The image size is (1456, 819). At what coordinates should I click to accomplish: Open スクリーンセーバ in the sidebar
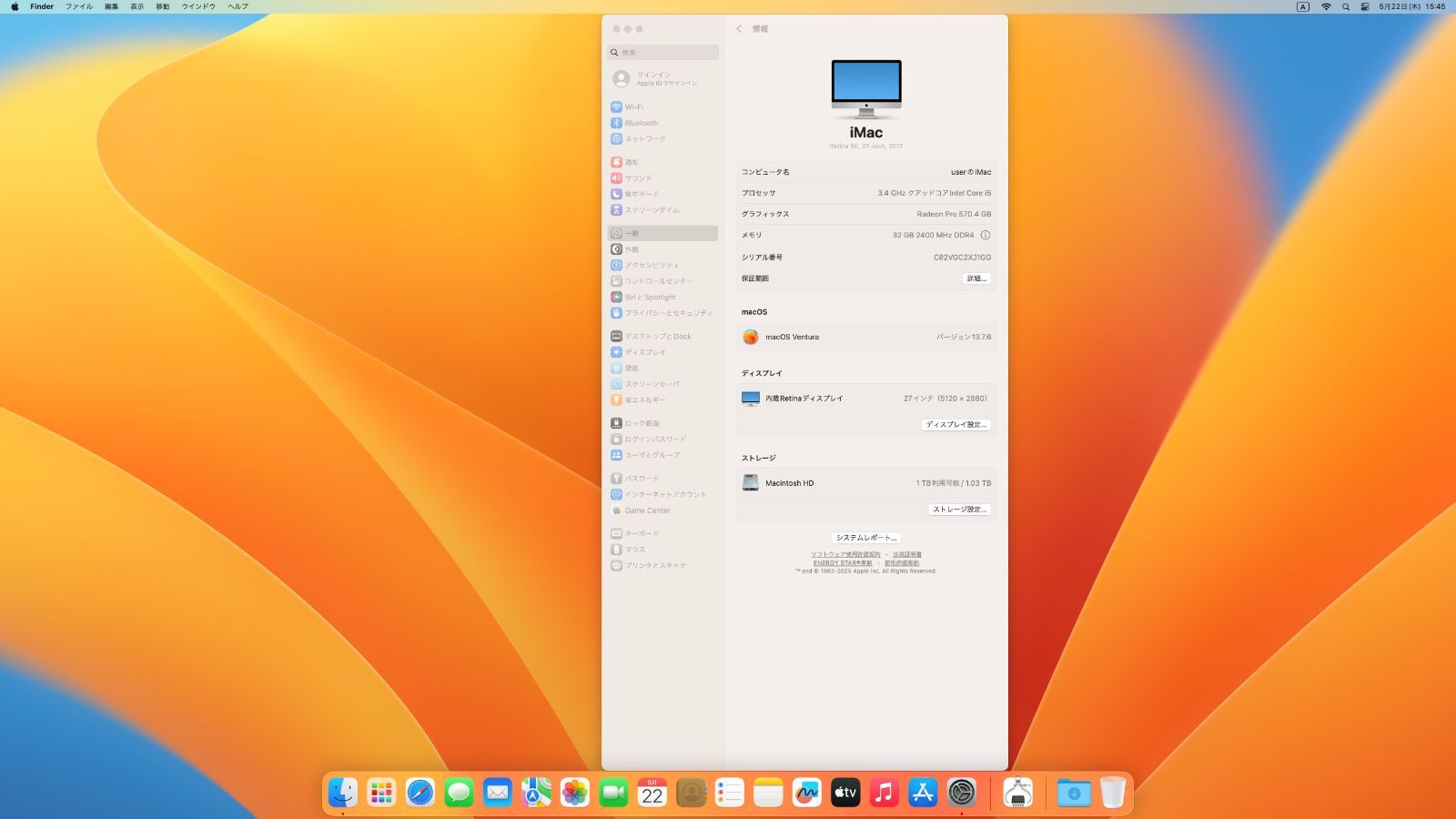click(x=662, y=384)
